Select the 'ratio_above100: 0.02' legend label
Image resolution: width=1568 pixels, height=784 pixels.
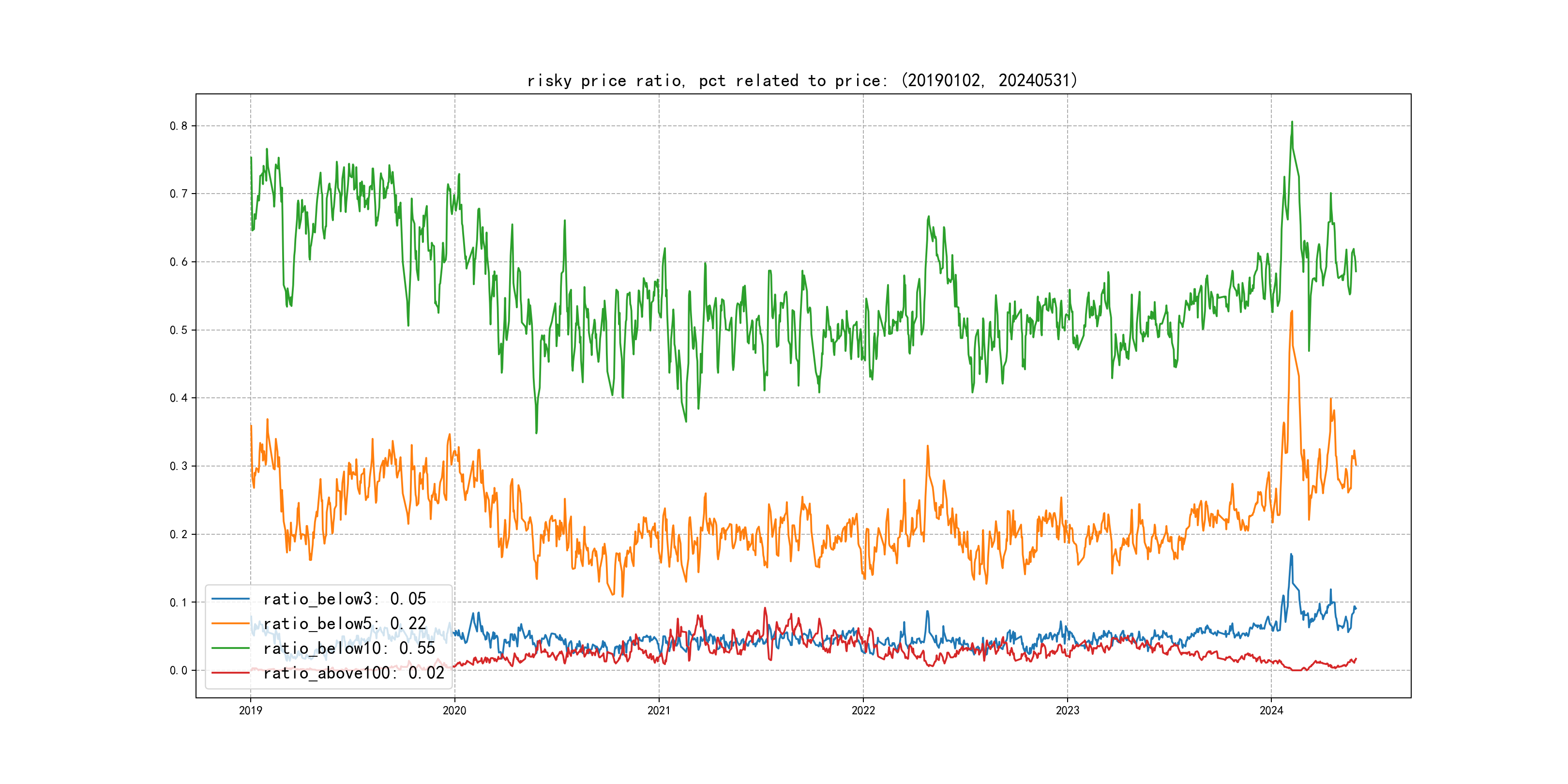[x=354, y=673]
